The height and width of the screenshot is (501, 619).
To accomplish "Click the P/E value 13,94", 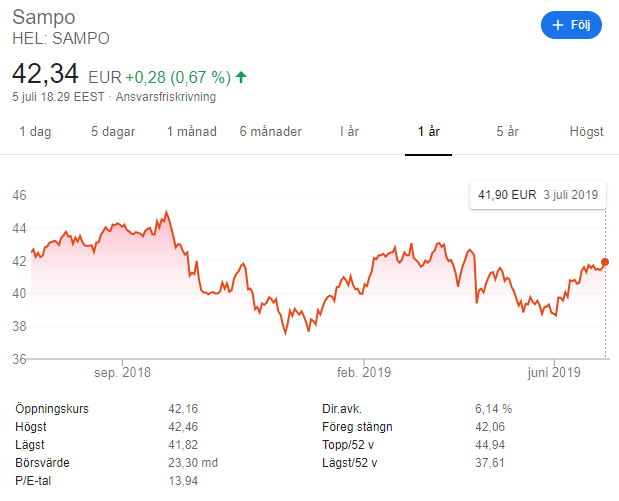I will pyautogui.click(x=183, y=481).
